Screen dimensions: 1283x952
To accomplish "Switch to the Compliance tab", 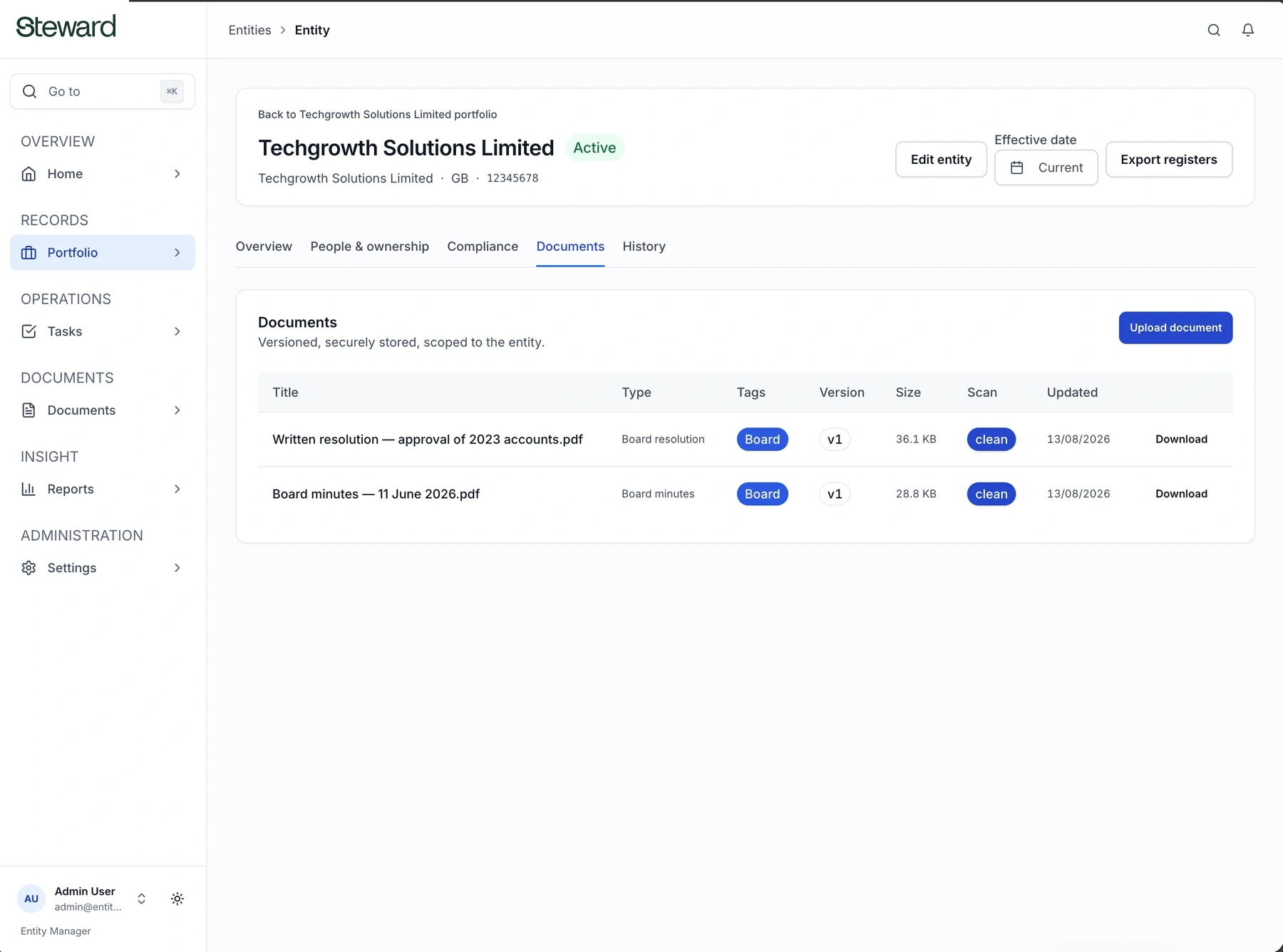I will click(483, 247).
